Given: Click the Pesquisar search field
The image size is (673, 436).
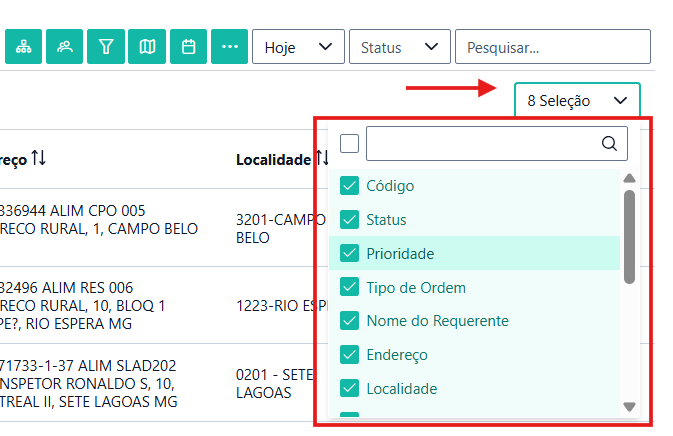Looking at the screenshot, I should pos(552,47).
